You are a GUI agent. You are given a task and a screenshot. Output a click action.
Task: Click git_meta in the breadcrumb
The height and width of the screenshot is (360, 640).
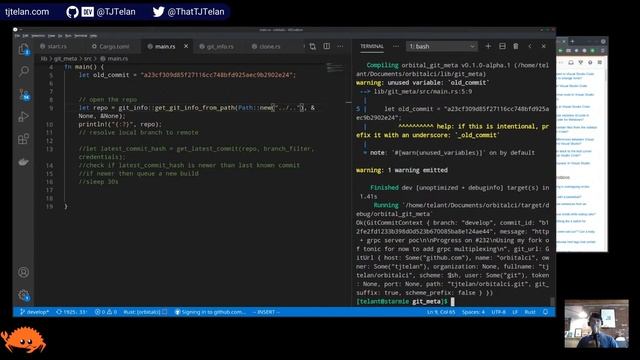click(x=65, y=58)
